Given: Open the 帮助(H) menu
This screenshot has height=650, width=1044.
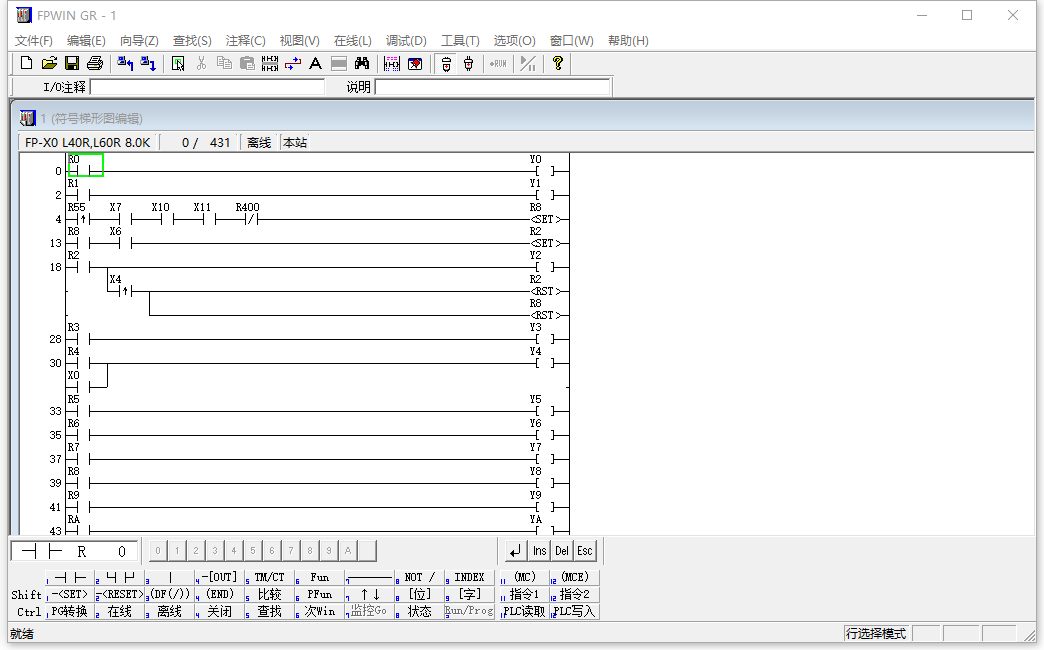Looking at the screenshot, I should coord(628,41).
